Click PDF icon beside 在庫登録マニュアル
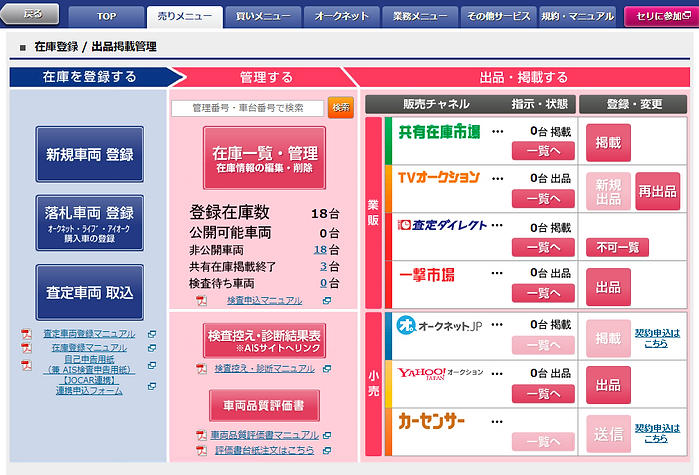This screenshot has width=699, height=475. point(26,348)
